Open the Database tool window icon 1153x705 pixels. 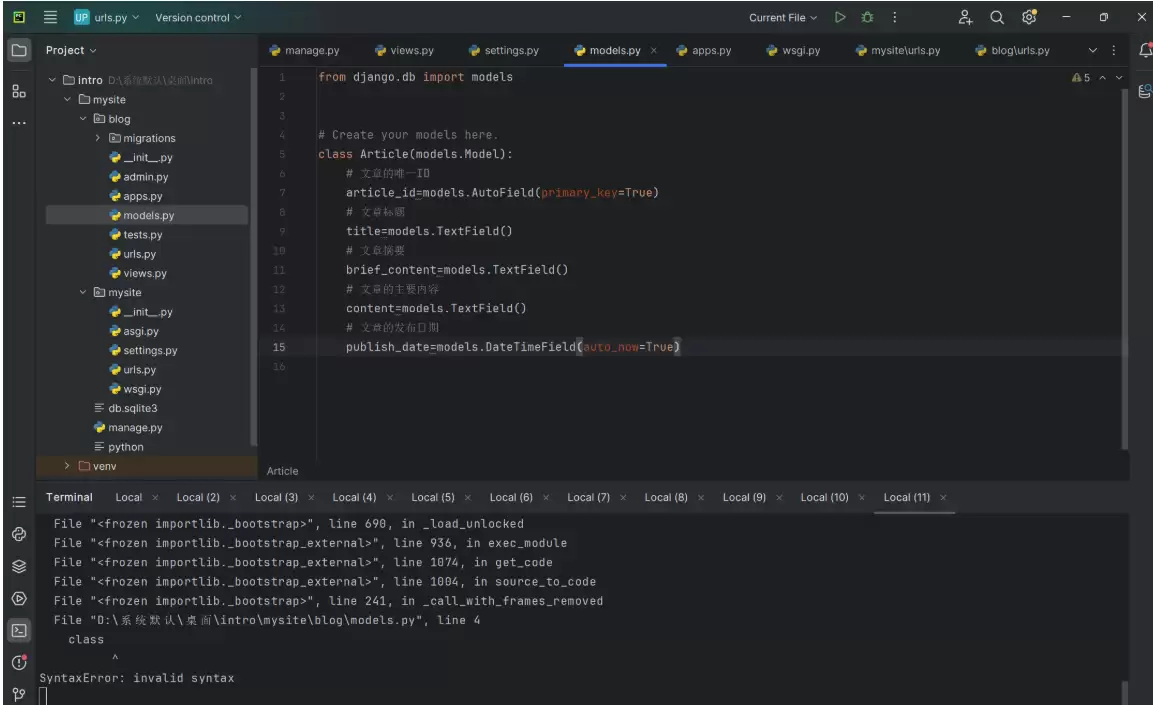point(1145,91)
